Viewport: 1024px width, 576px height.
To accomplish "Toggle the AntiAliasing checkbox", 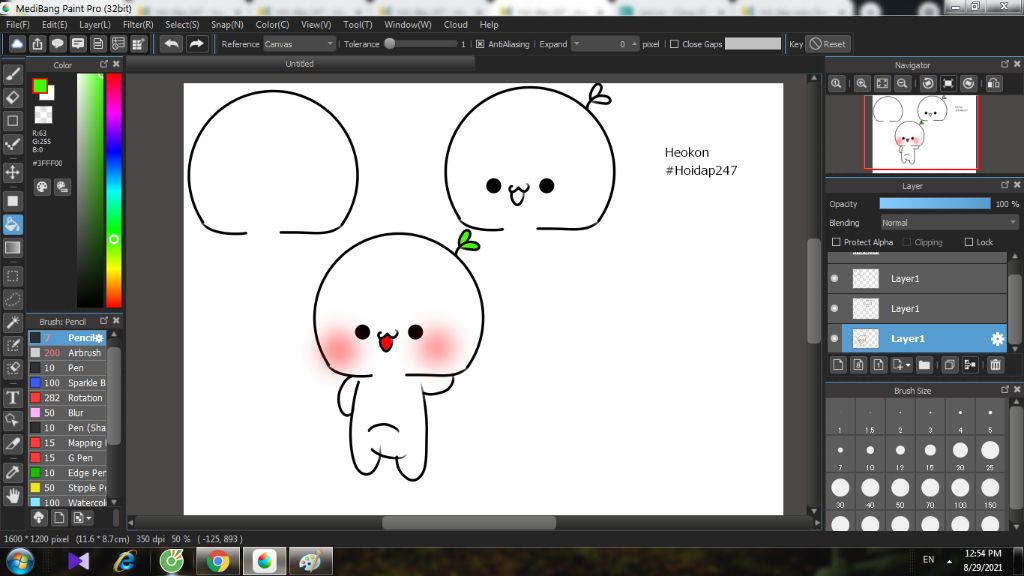I will (x=480, y=44).
